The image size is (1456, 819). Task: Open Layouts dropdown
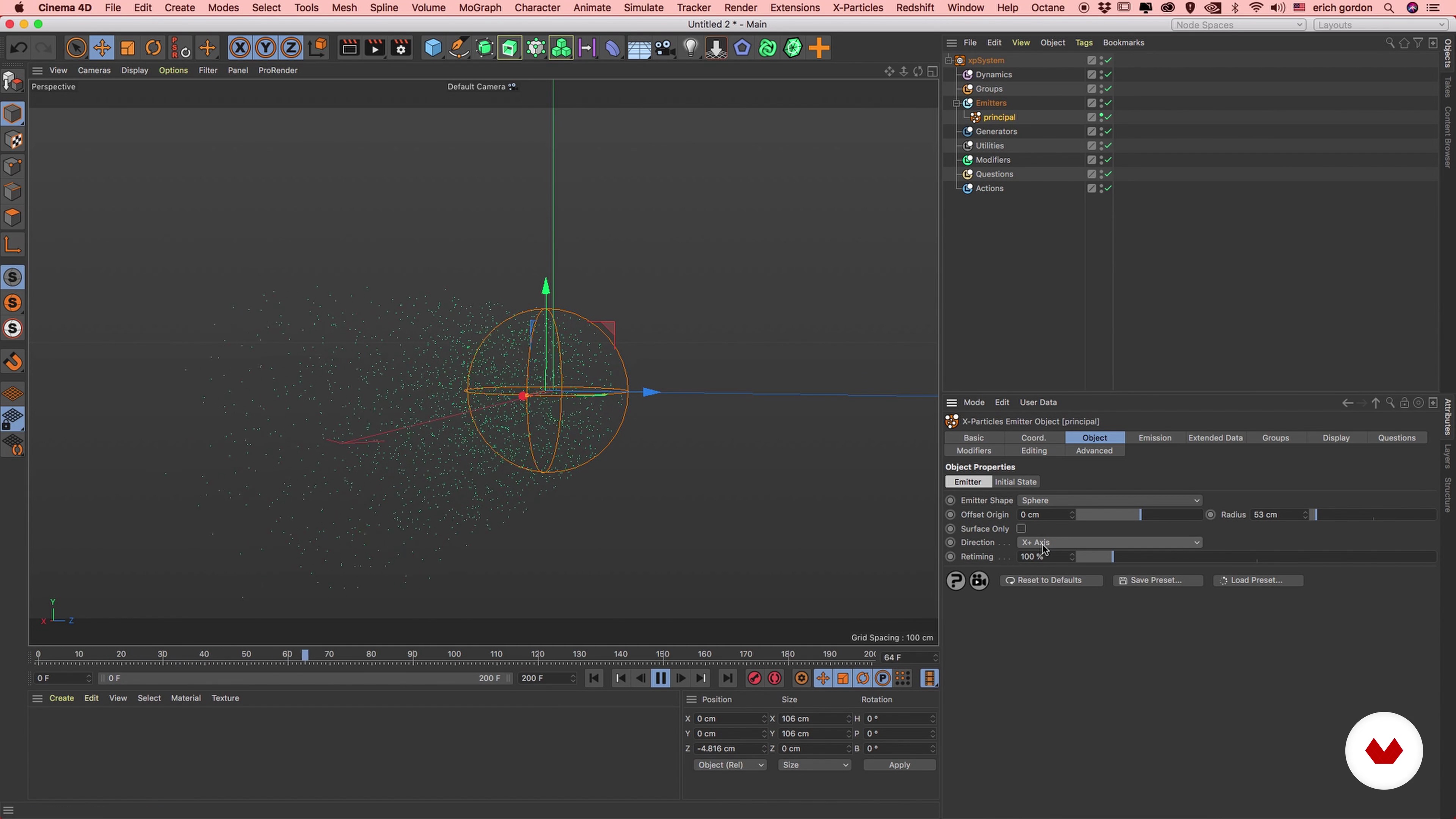point(1381,25)
